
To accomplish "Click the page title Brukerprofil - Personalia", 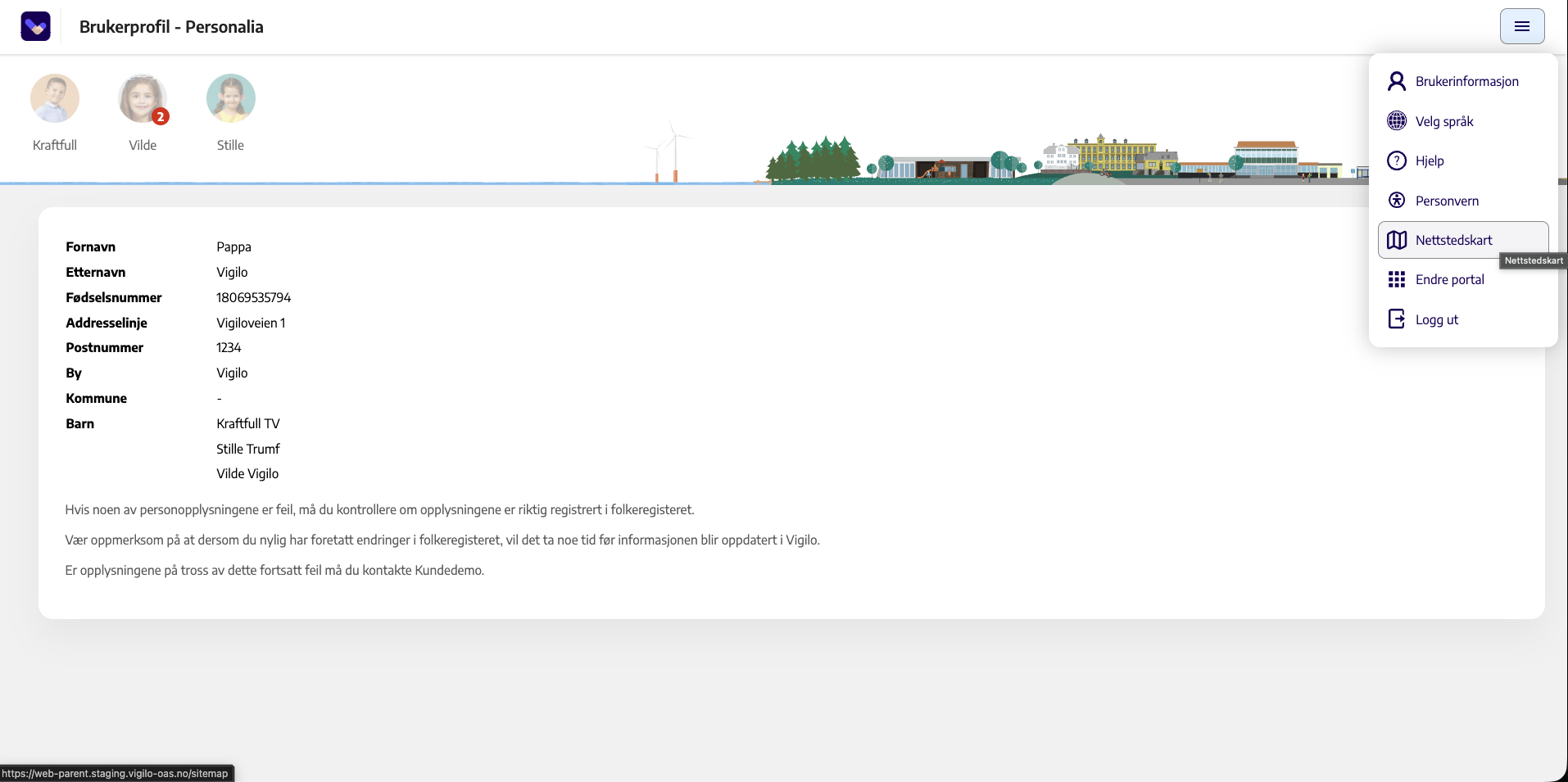I will (171, 26).
